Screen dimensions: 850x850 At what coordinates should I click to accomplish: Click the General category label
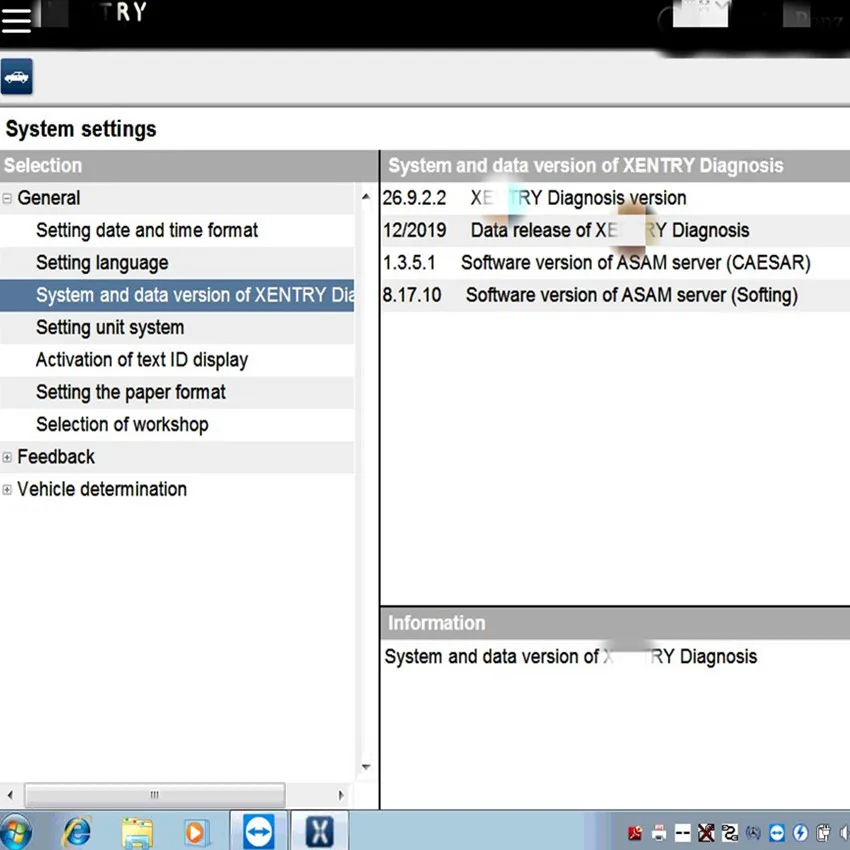pos(49,198)
